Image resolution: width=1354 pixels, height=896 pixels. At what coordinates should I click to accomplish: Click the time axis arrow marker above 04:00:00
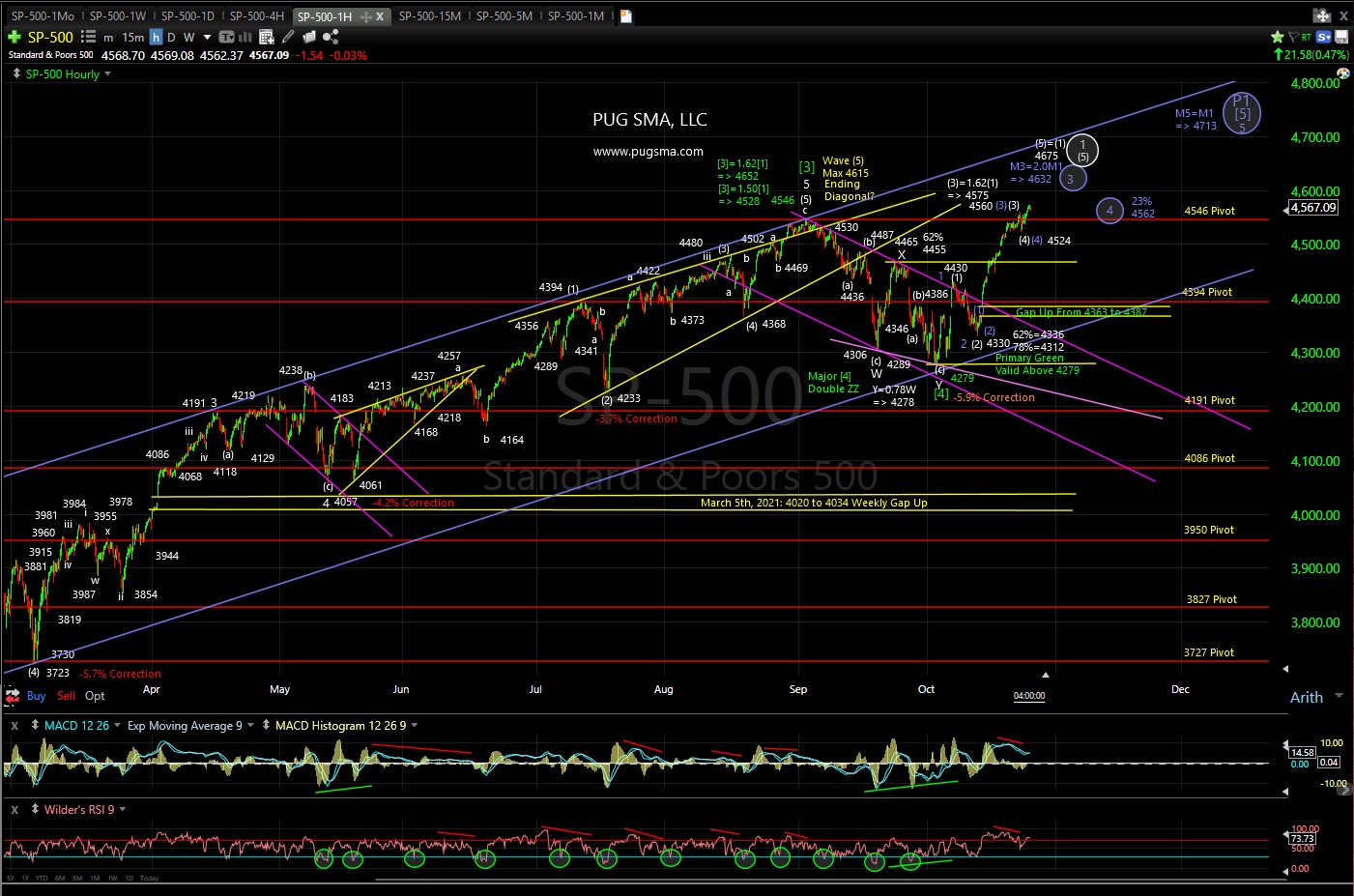1046,674
